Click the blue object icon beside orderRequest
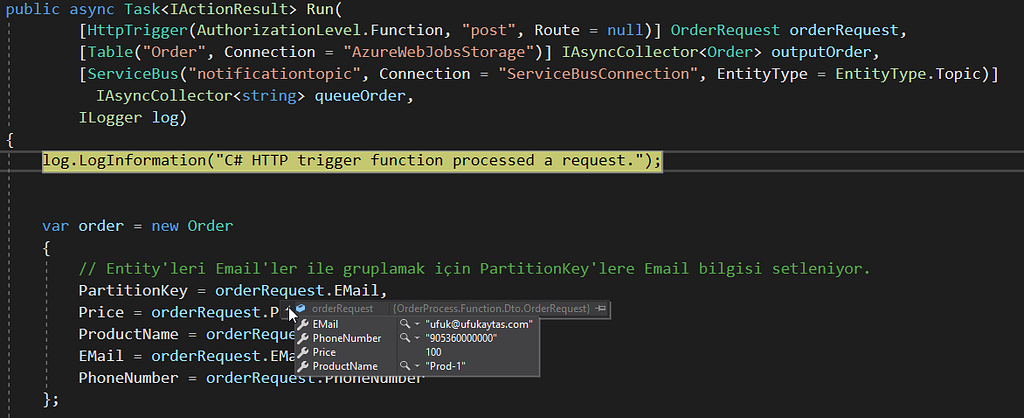 (301, 308)
